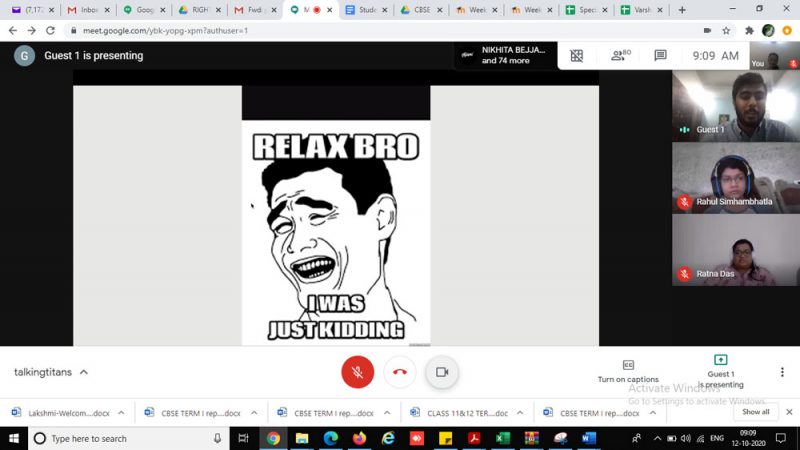800x450 pixels.
Task: Click the Type here to search box
Action: click(128, 438)
